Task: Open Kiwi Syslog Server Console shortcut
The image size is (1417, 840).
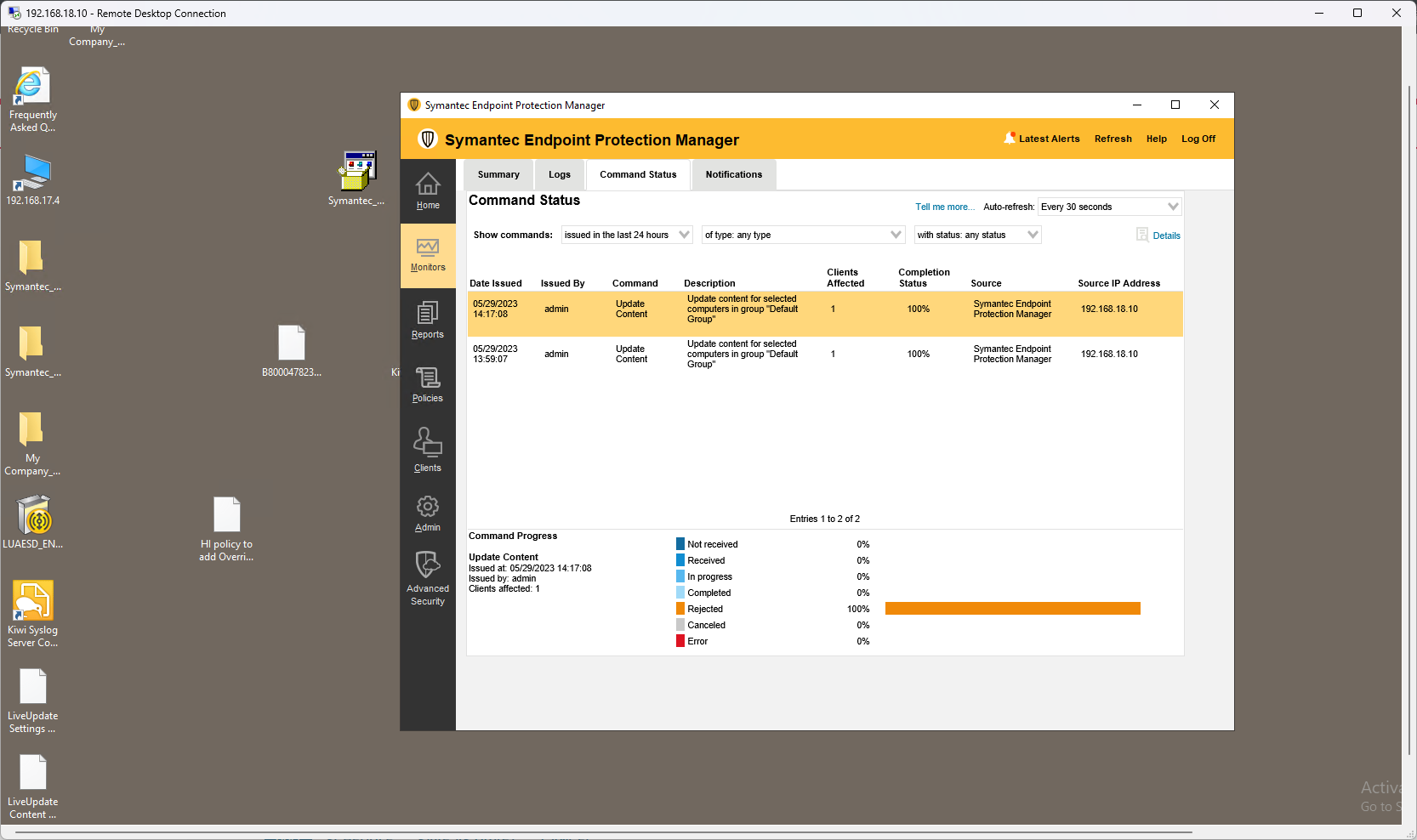Action: point(33,600)
